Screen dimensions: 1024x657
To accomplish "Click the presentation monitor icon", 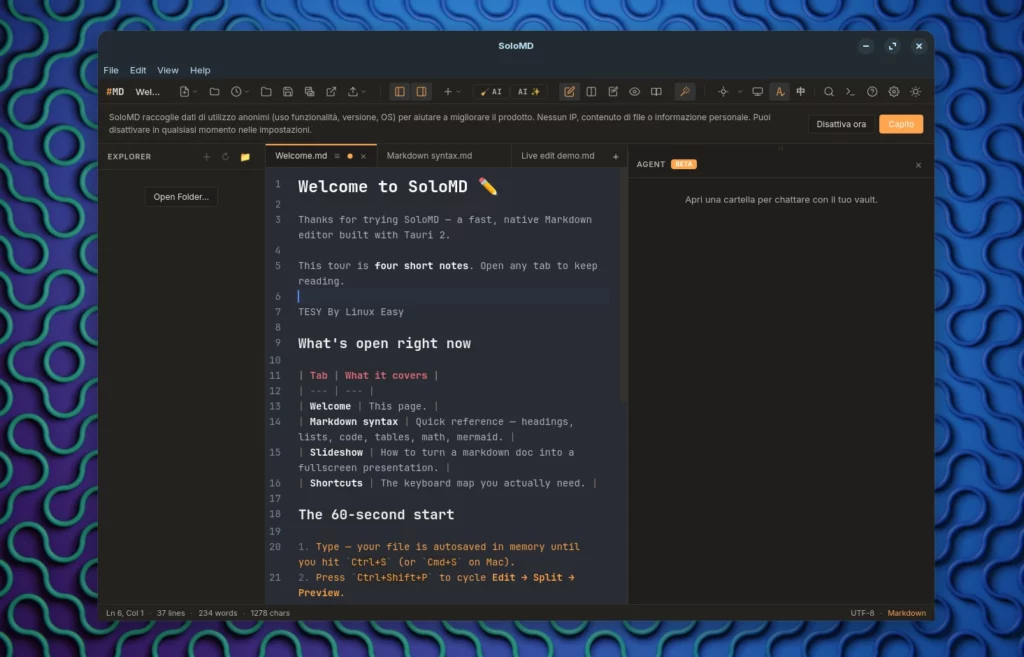I will pyautogui.click(x=758, y=92).
